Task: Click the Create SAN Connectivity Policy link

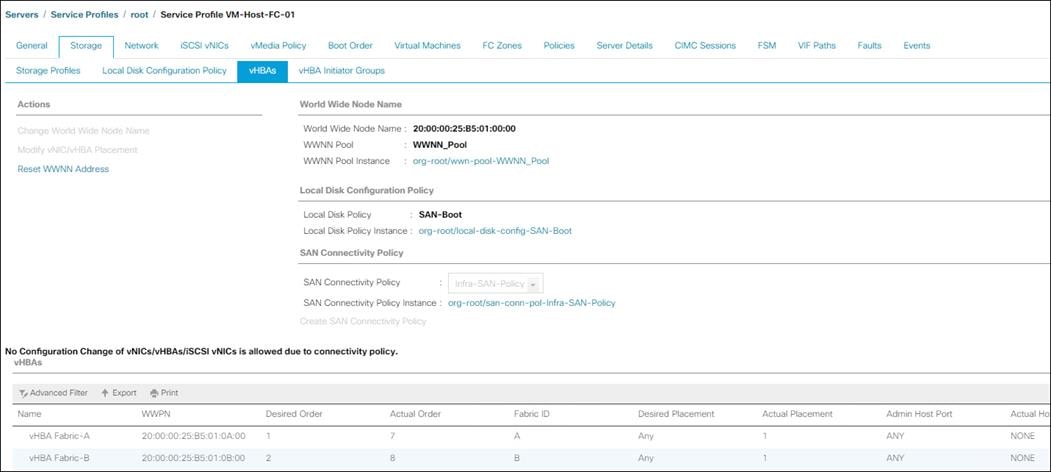Action: click(x=363, y=321)
